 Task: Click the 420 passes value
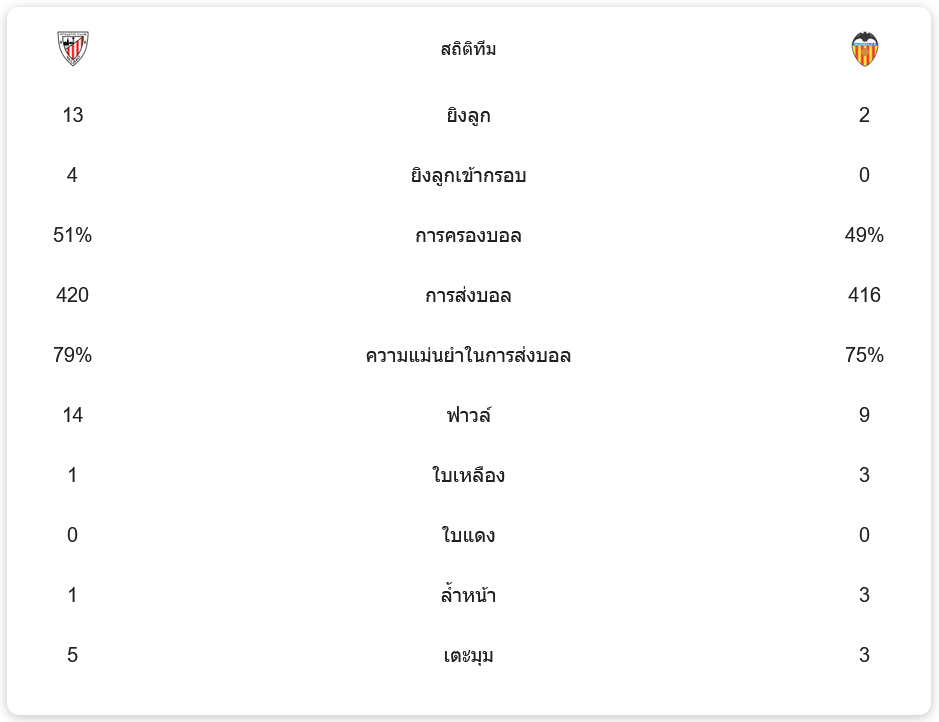tap(73, 295)
